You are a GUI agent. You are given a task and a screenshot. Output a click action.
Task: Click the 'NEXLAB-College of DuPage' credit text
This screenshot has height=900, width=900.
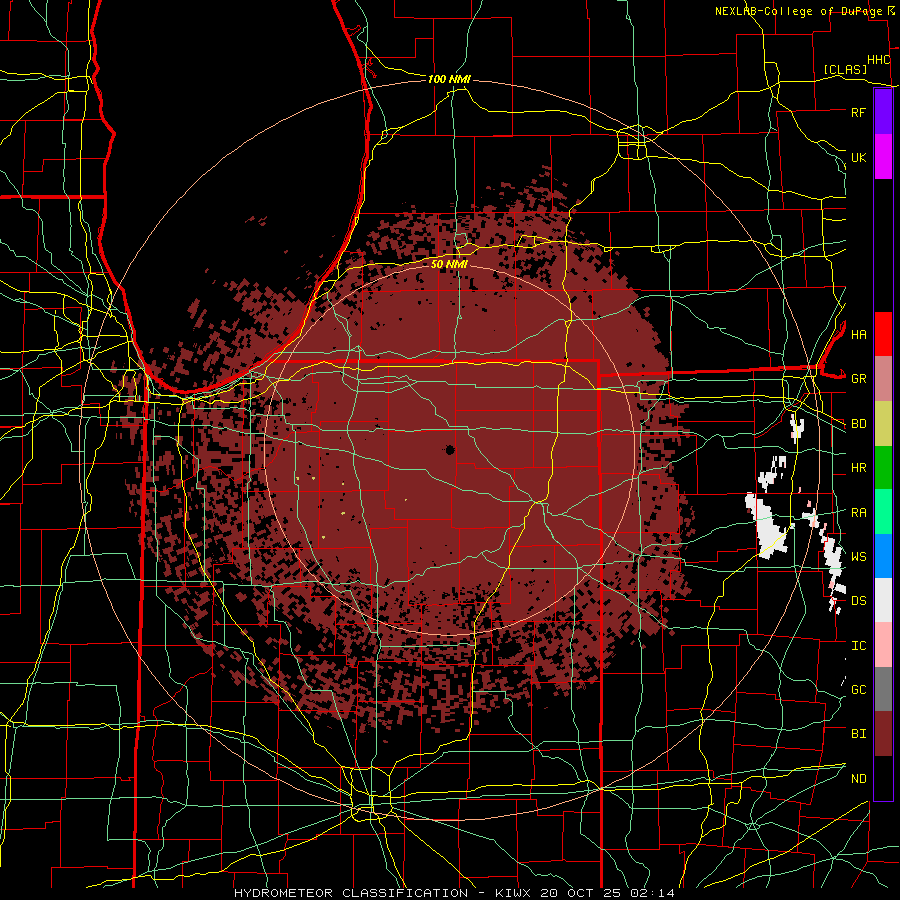point(799,11)
